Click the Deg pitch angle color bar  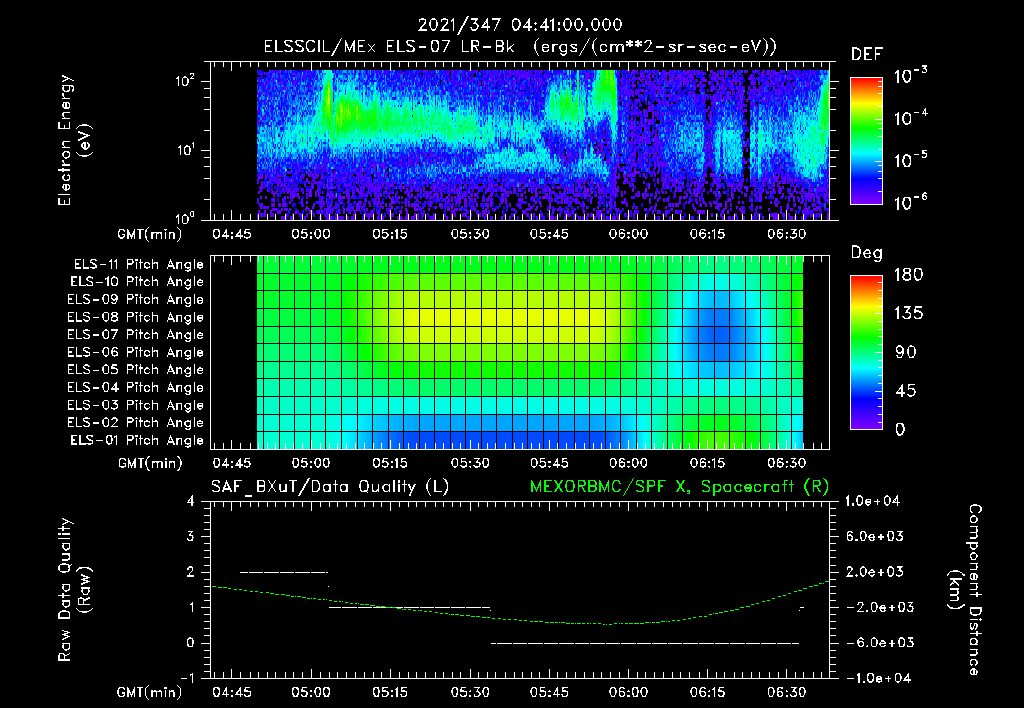[x=866, y=353]
